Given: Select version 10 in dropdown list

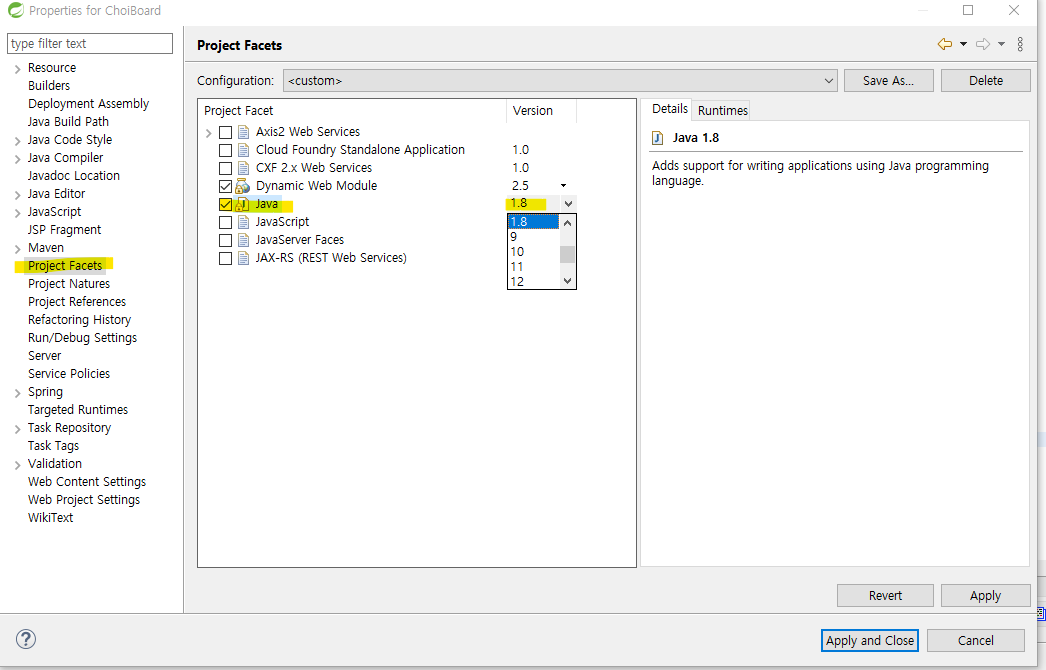Looking at the screenshot, I should 533,252.
